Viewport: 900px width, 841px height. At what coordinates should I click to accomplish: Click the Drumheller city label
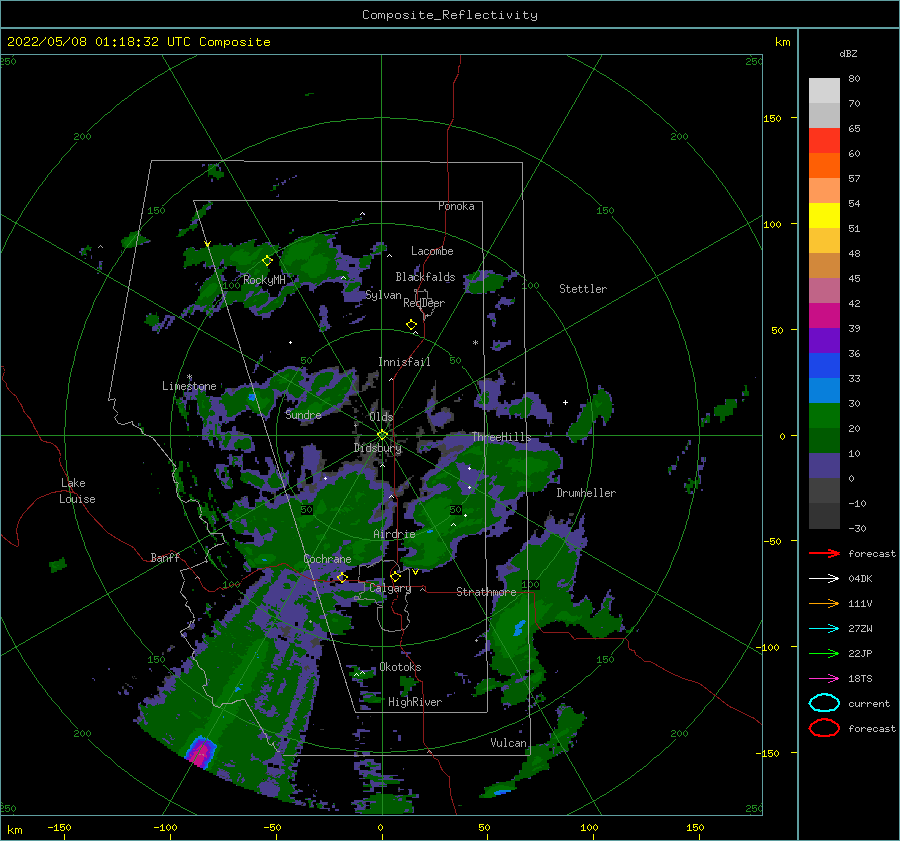point(586,493)
